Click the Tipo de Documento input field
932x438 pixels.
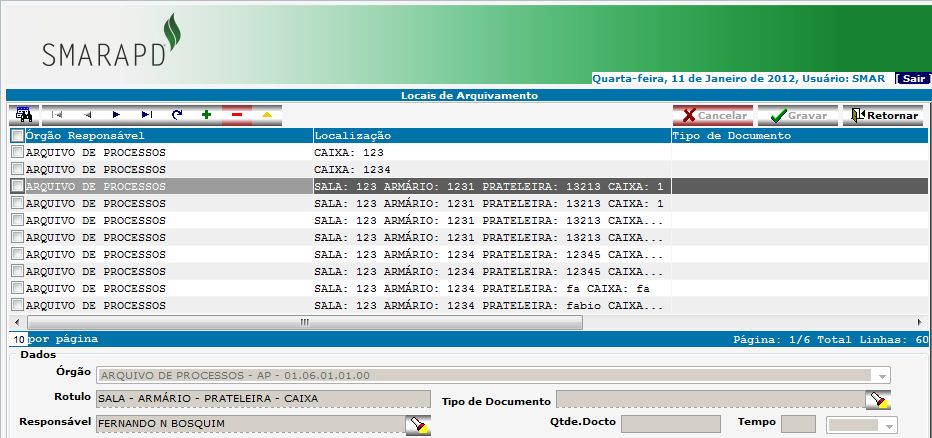point(711,399)
